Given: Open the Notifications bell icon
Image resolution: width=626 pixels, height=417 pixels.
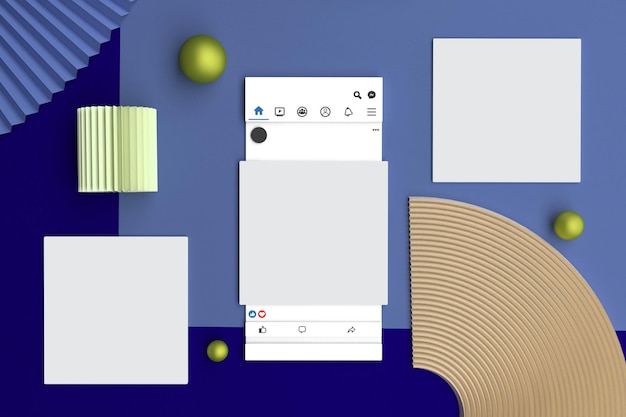Looking at the screenshot, I should point(349,112).
